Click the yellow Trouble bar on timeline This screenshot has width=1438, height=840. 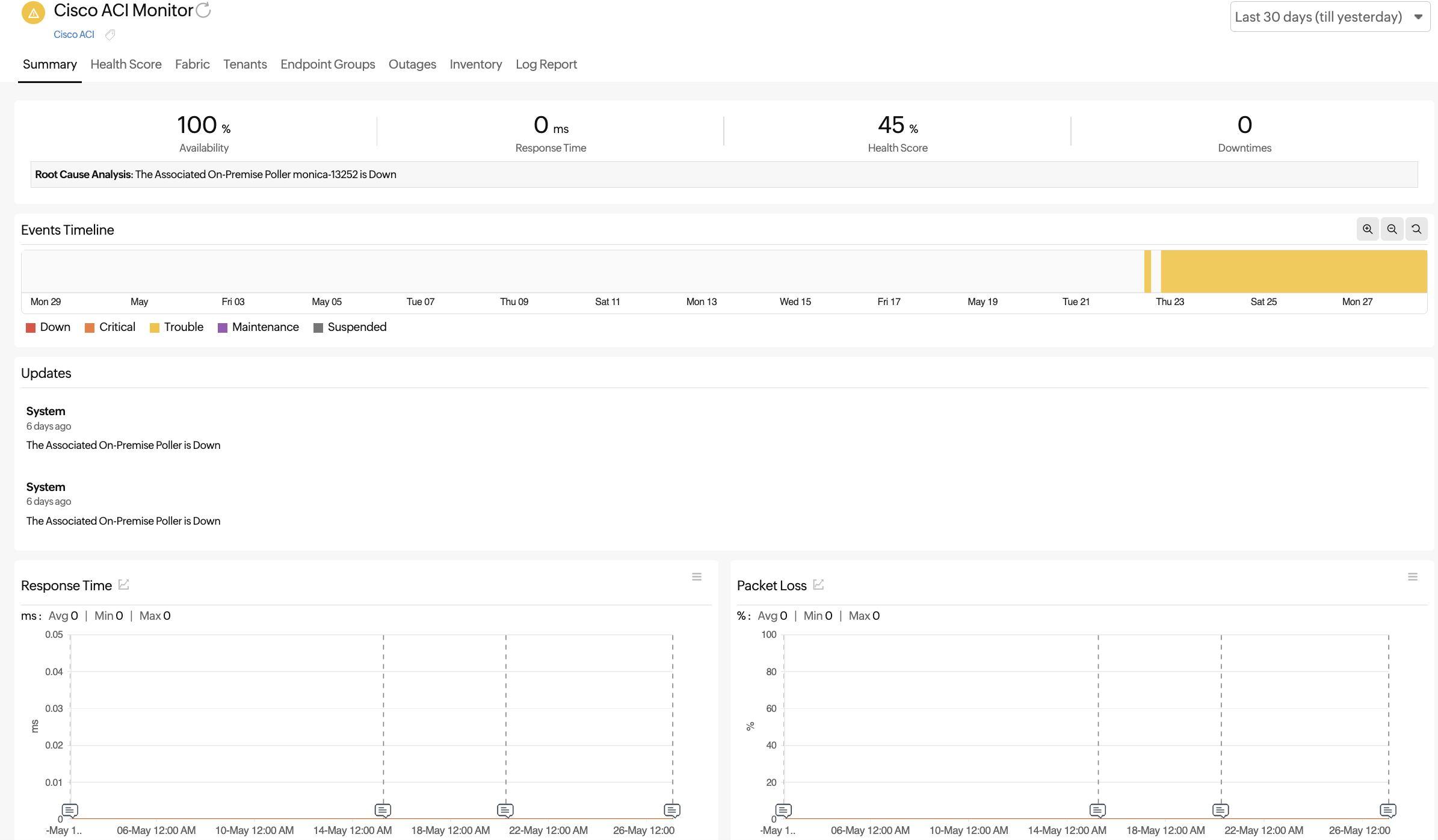1294,271
